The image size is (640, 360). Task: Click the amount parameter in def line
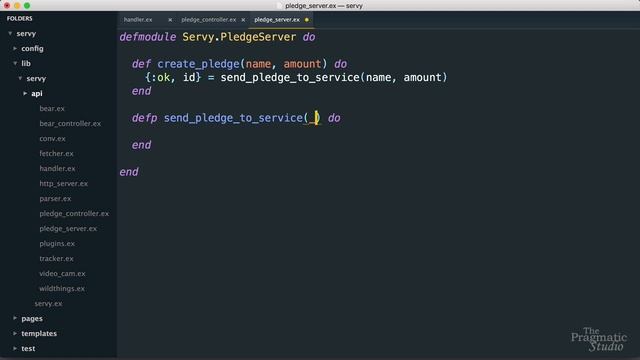[302, 64]
